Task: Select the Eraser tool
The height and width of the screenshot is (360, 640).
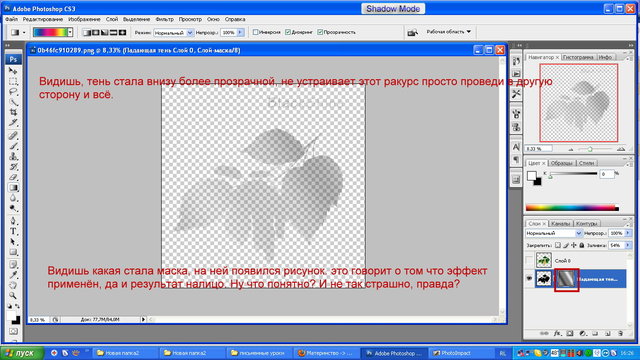Action: coord(13,177)
